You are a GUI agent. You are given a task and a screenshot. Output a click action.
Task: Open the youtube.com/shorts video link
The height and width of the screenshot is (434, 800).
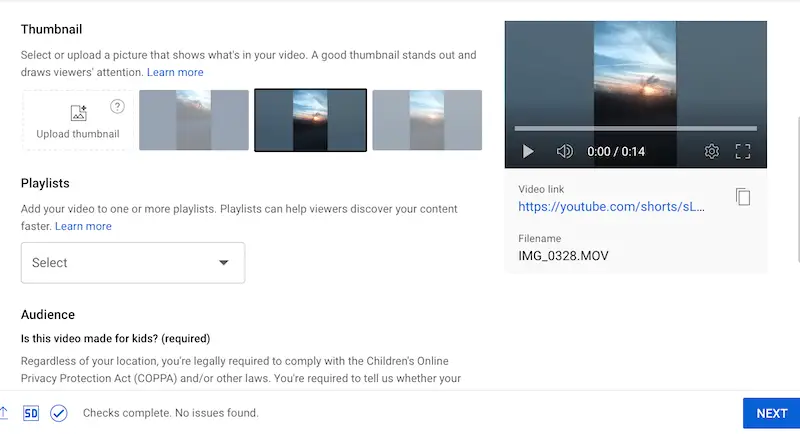tap(611, 208)
